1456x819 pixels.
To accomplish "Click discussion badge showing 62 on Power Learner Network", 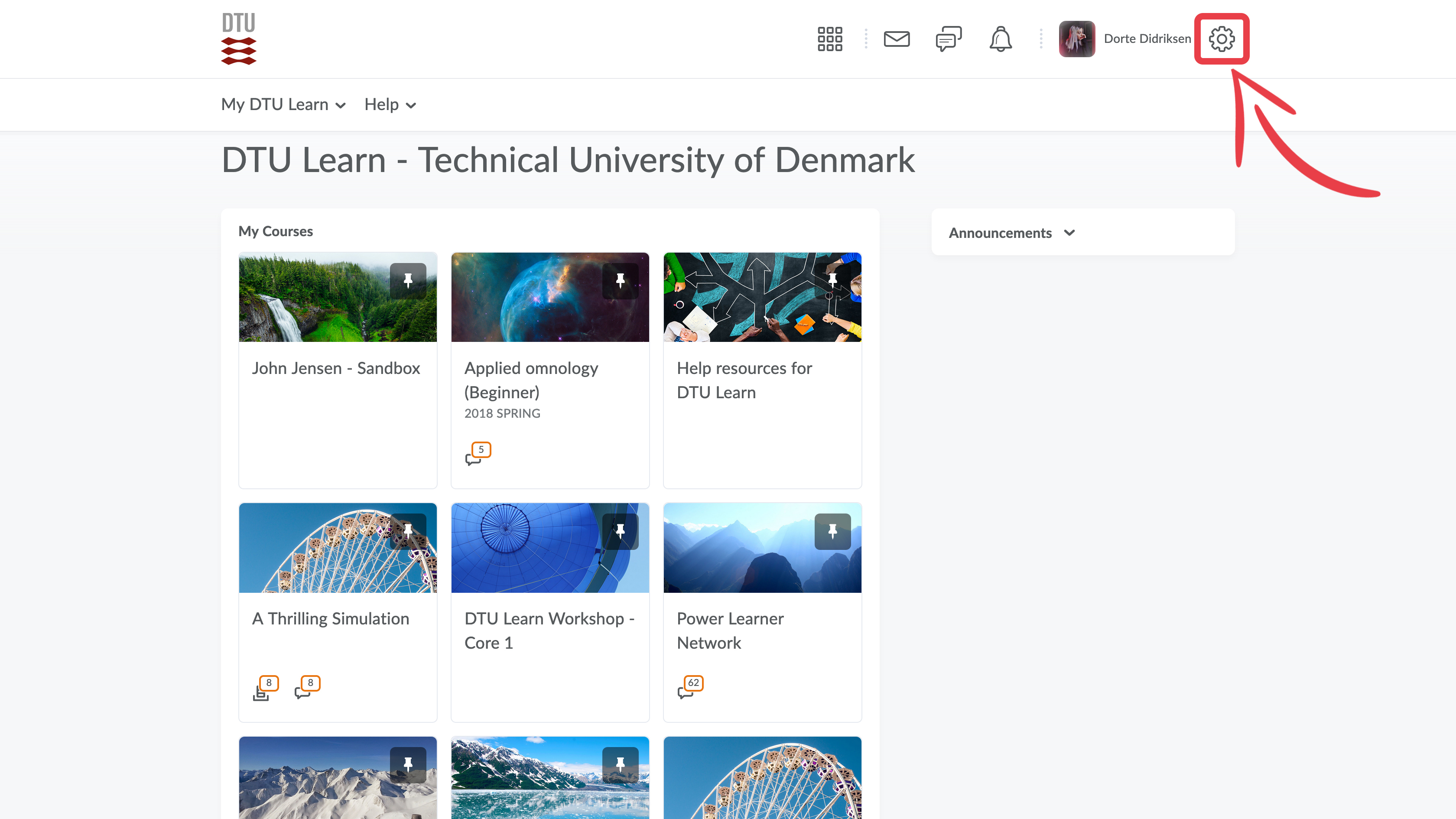I will click(690, 687).
